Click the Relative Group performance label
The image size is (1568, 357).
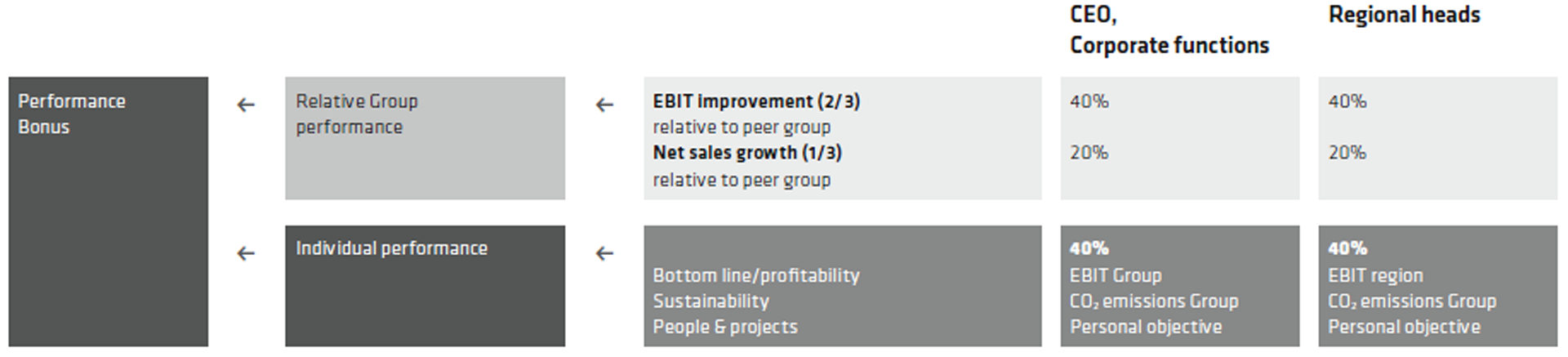coord(357,114)
